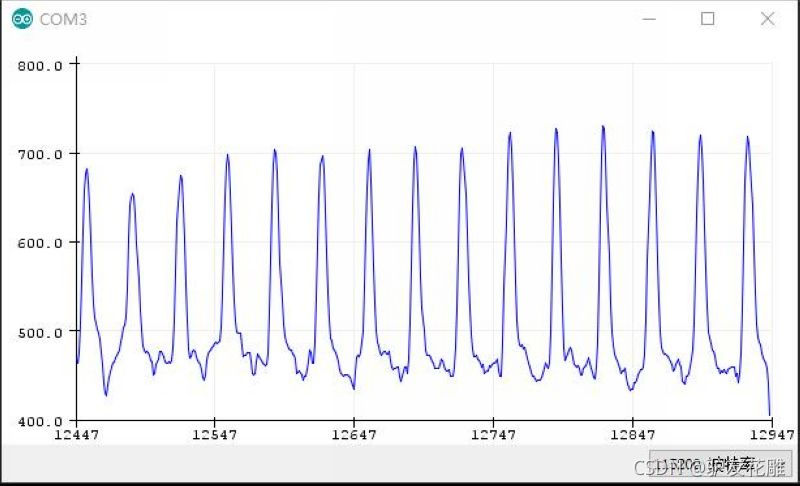Click the 800.0 y-axis label
This screenshot has width=800, height=486.
coord(40,66)
